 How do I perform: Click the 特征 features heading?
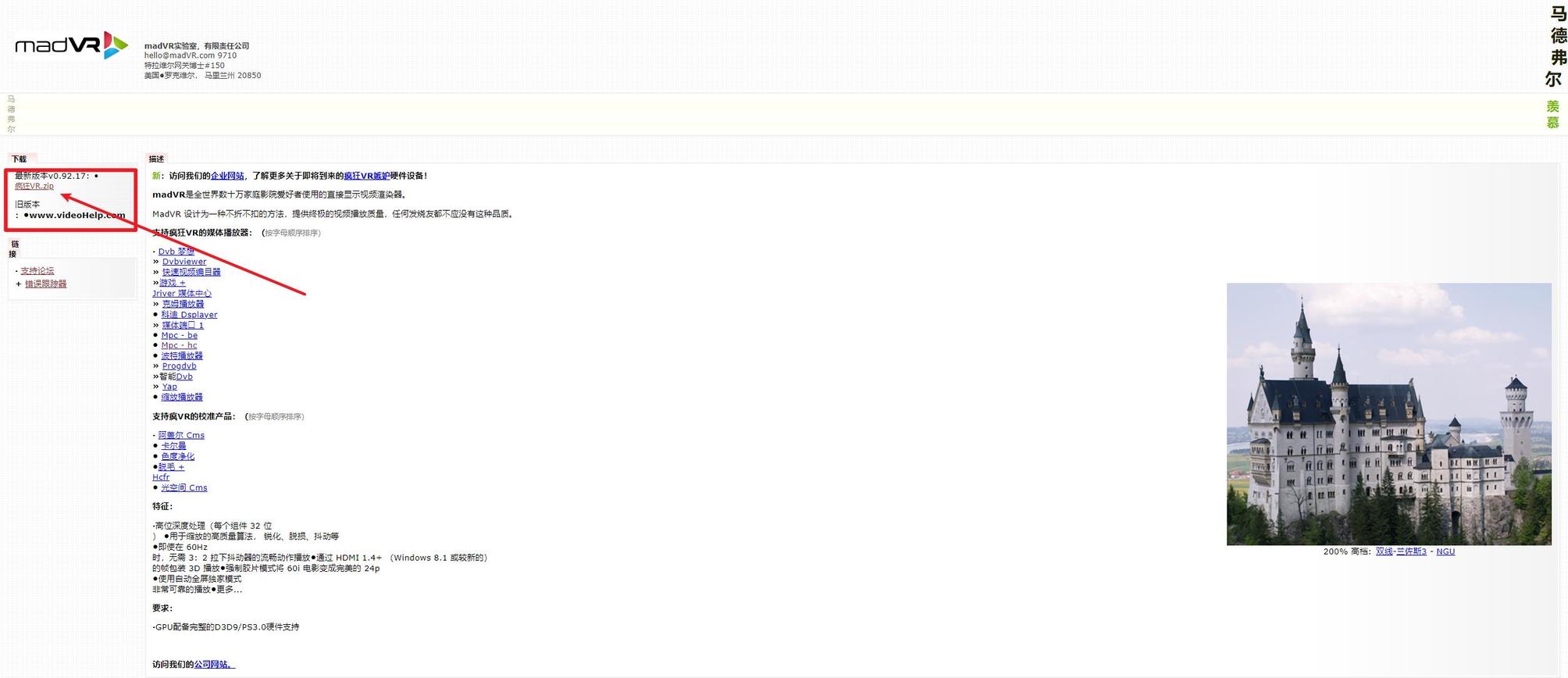[x=162, y=506]
